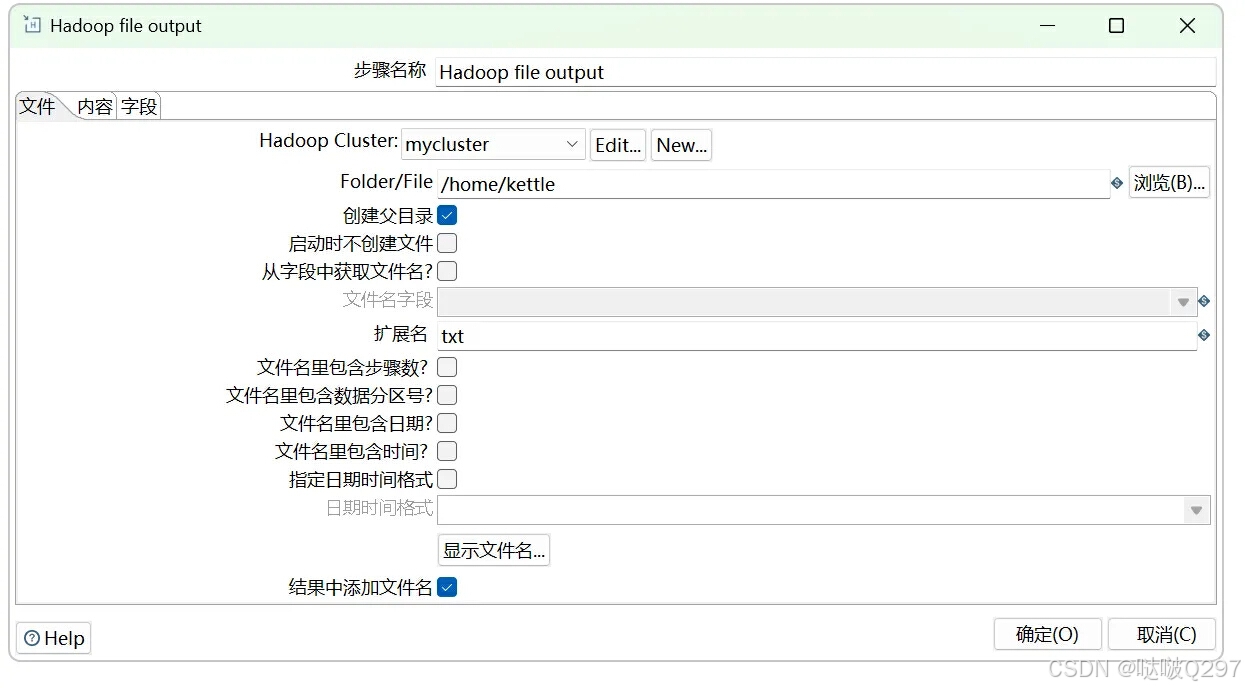Uncheck 结果中添加文件名 checkbox
This screenshot has width=1245, height=688.
(447, 587)
